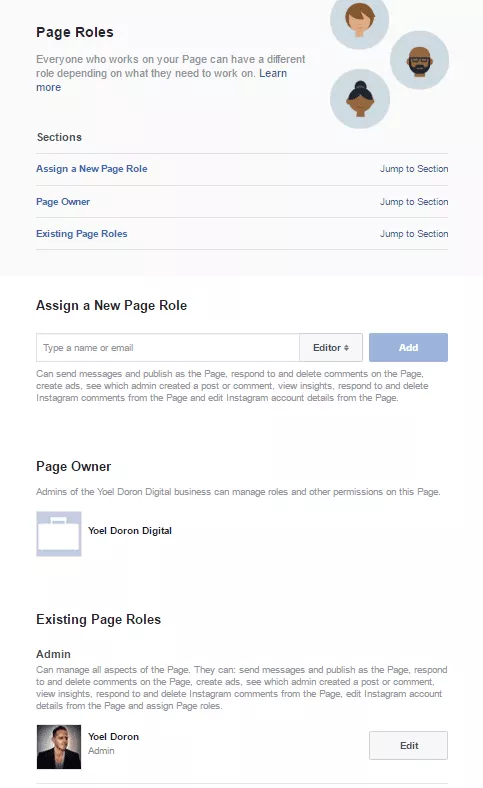Click the name or email input field
Image resolution: width=483 pixels, height=788 pixels.
[168, 348]
